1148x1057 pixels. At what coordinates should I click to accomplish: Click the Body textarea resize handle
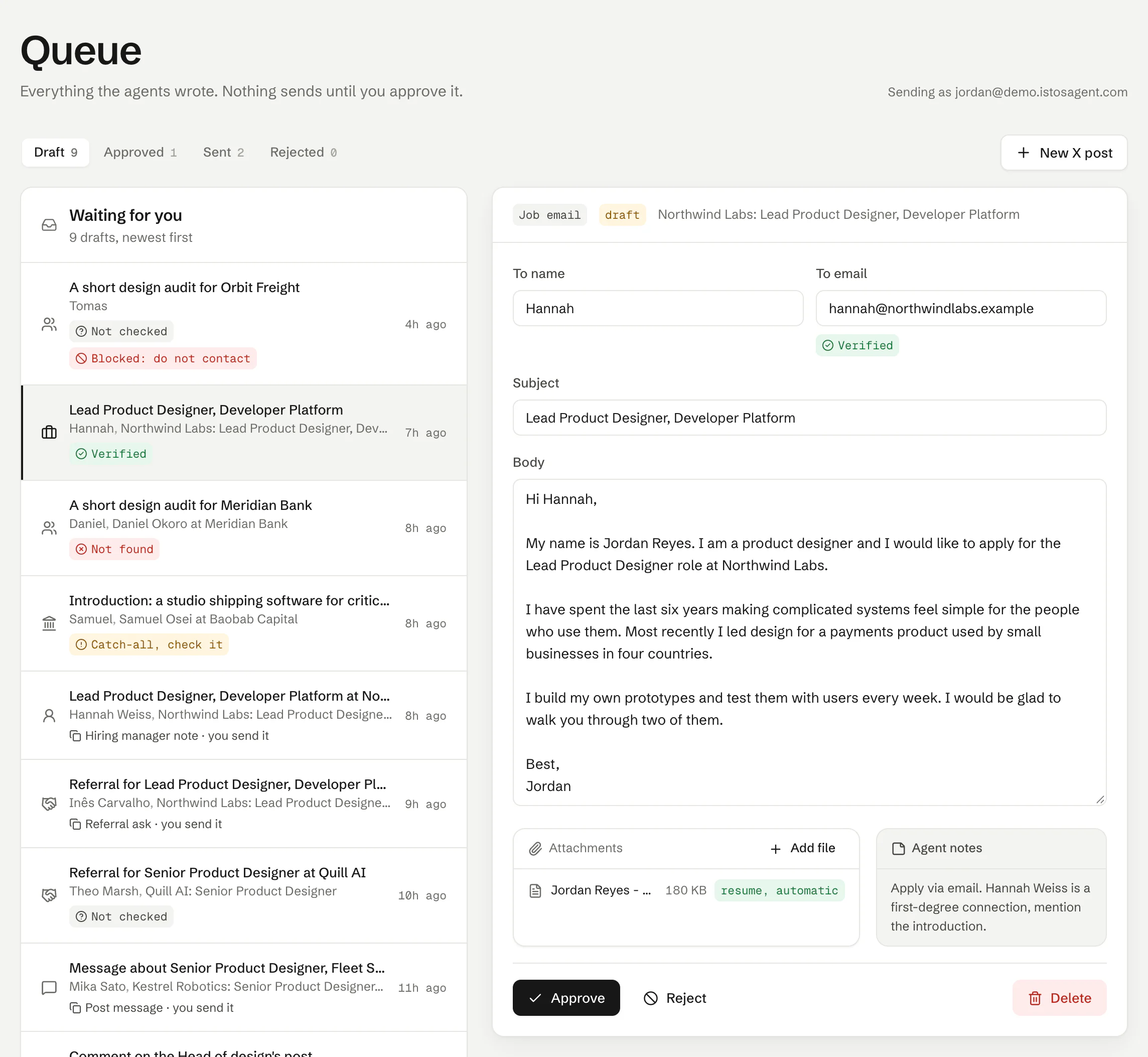1100,799
